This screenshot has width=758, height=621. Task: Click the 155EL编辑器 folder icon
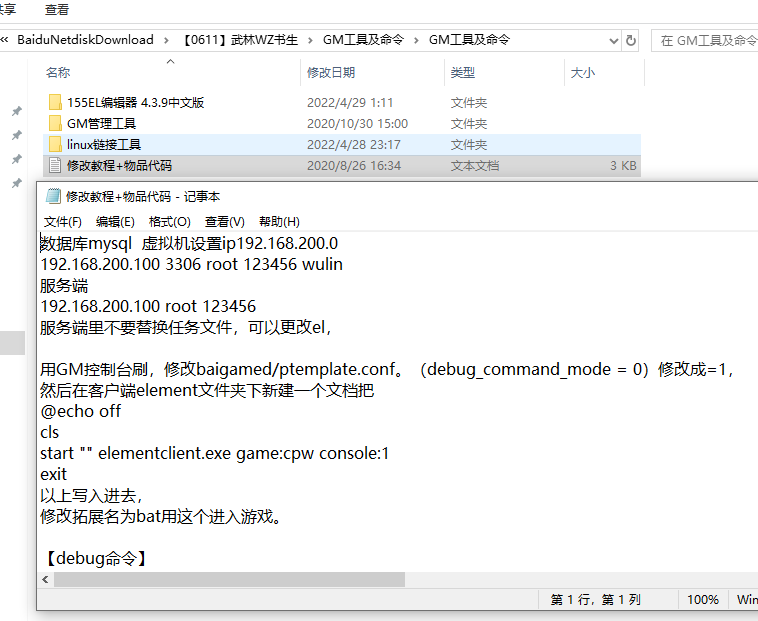pyautogui.click(x=55, y=102)
